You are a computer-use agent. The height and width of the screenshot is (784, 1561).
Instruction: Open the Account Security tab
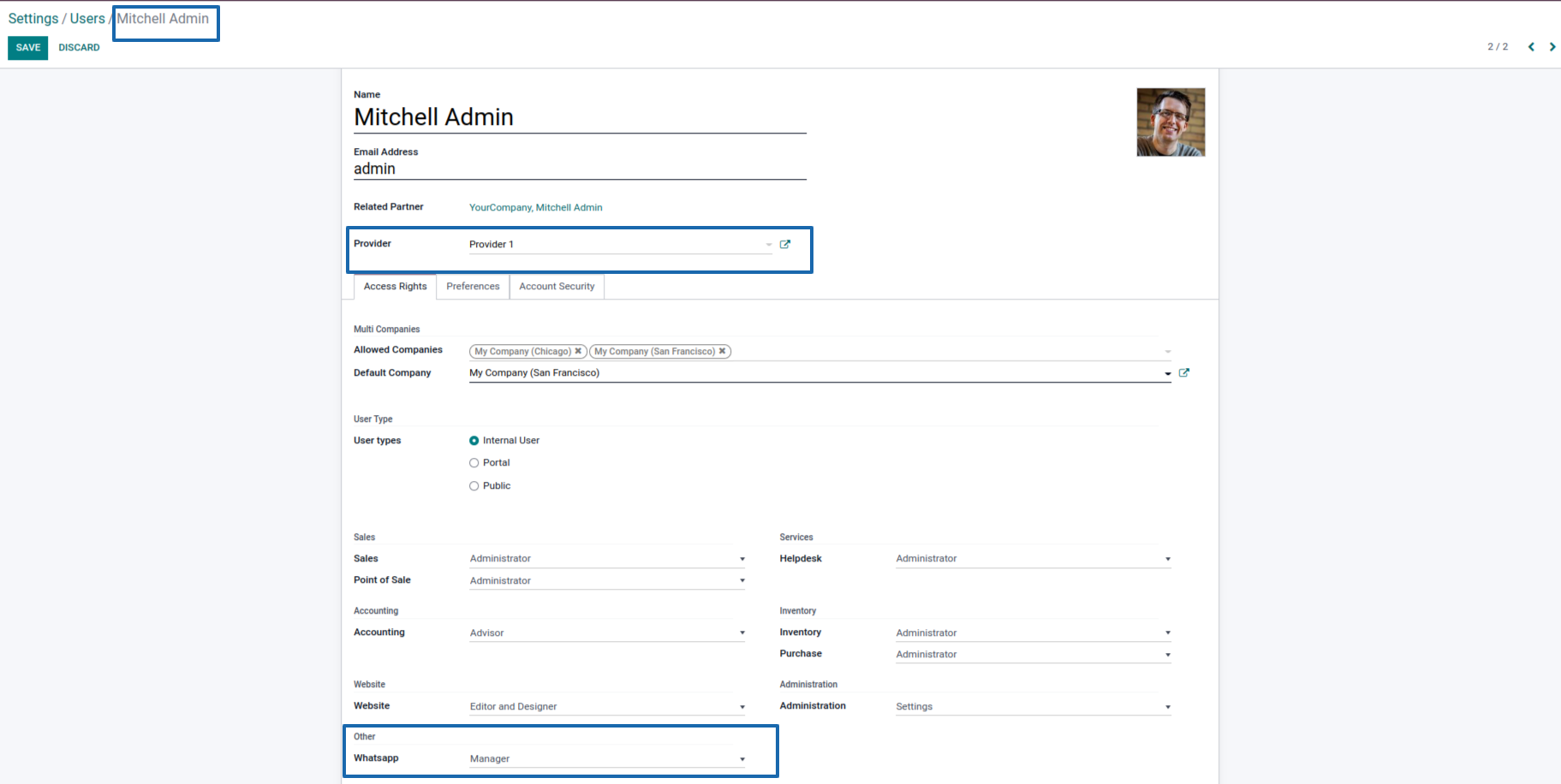(x=557, y=287)
